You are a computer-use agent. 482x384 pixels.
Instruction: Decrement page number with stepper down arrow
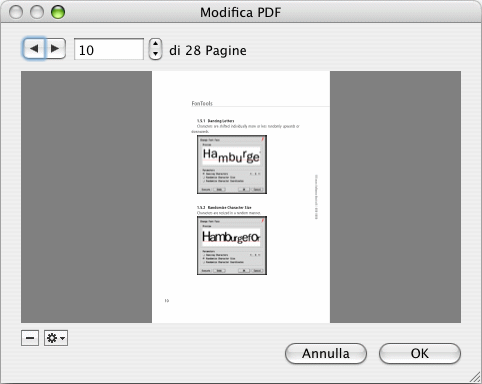tap(155, 54)
